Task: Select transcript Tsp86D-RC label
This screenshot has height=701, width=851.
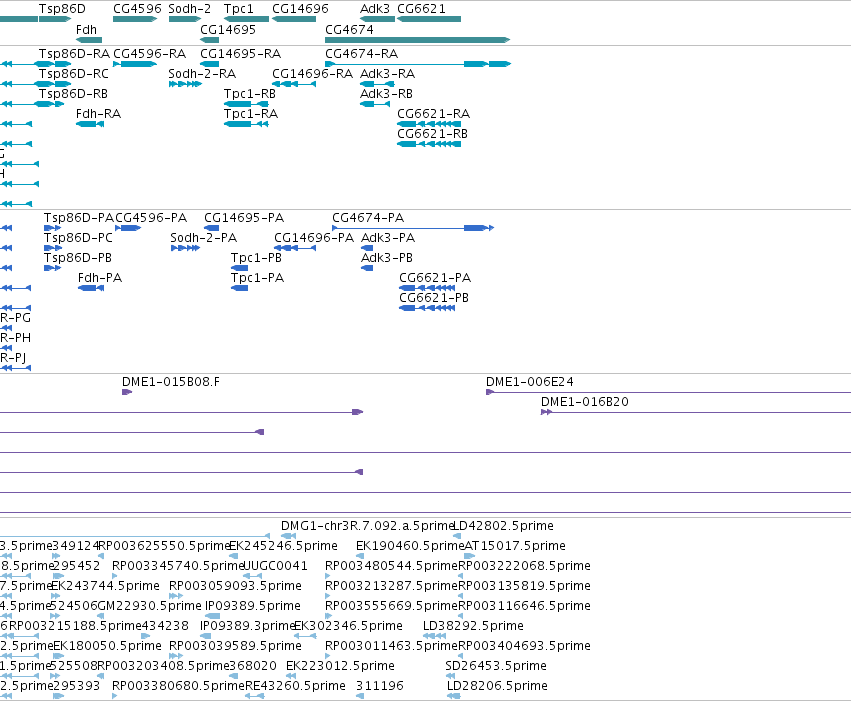Action: tap(74, 73)
